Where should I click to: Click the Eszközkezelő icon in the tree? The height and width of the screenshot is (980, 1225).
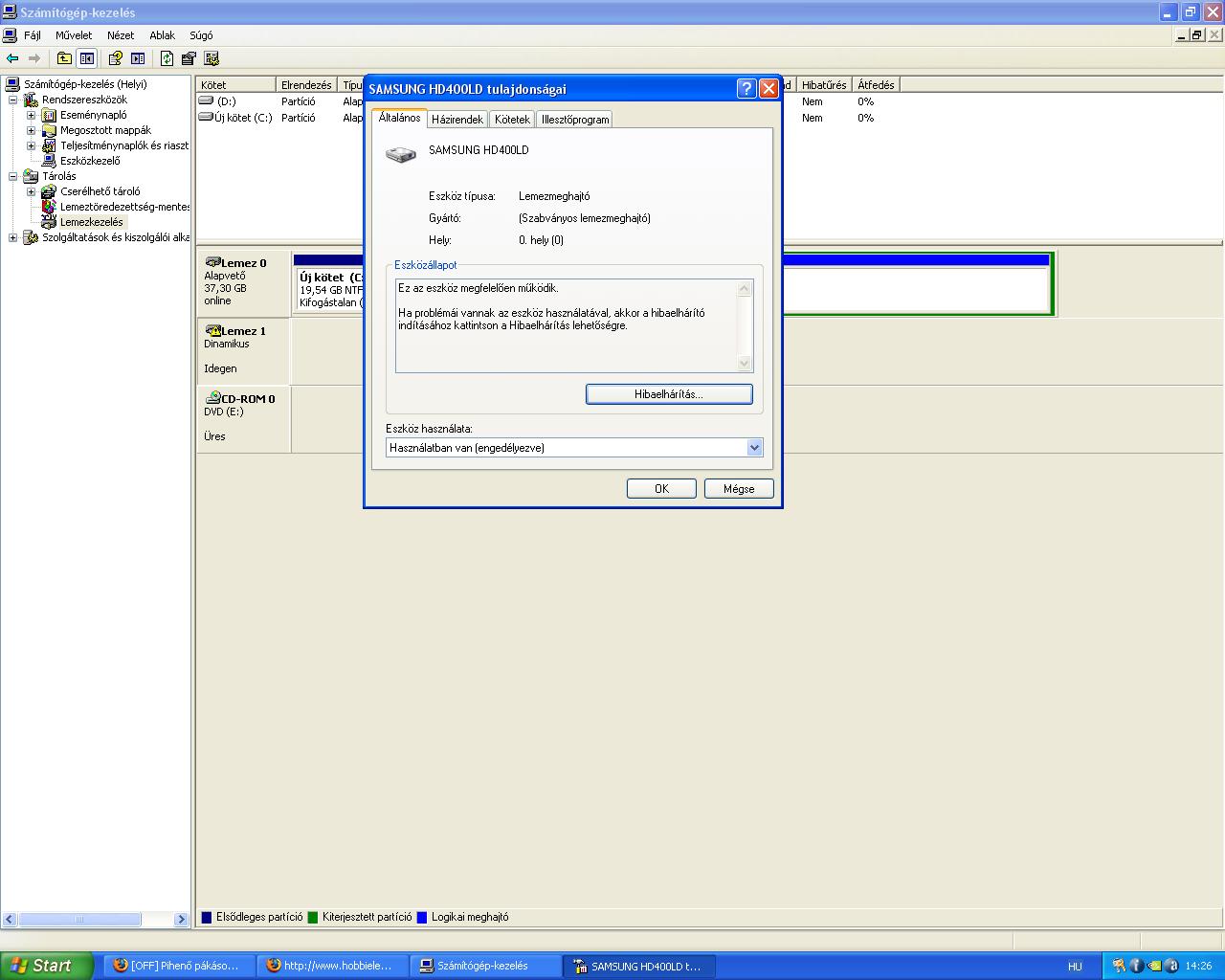(49, 161)
